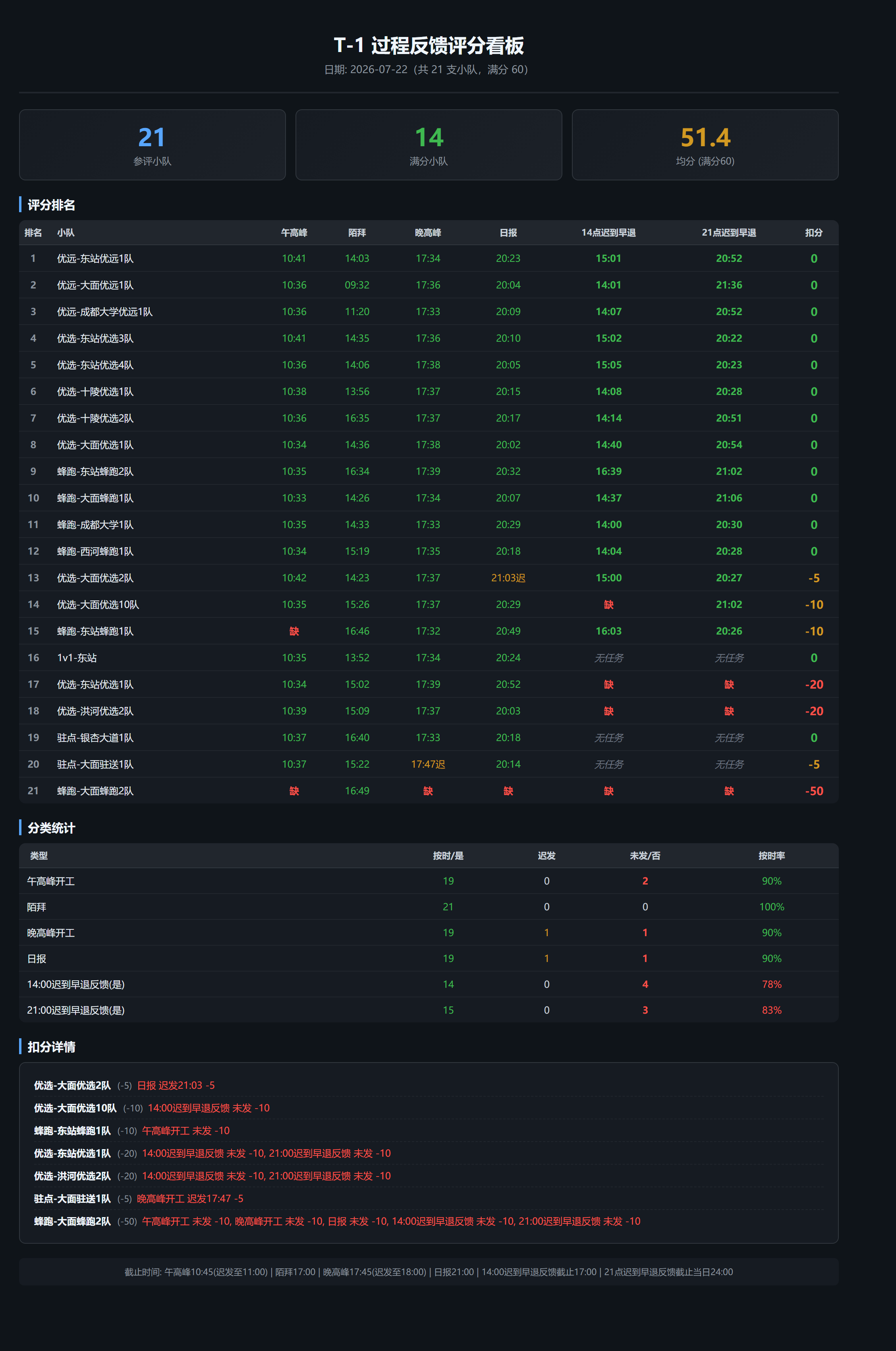Click 优选-大面优选10队 in ranking table

click(x=98, y=604)
